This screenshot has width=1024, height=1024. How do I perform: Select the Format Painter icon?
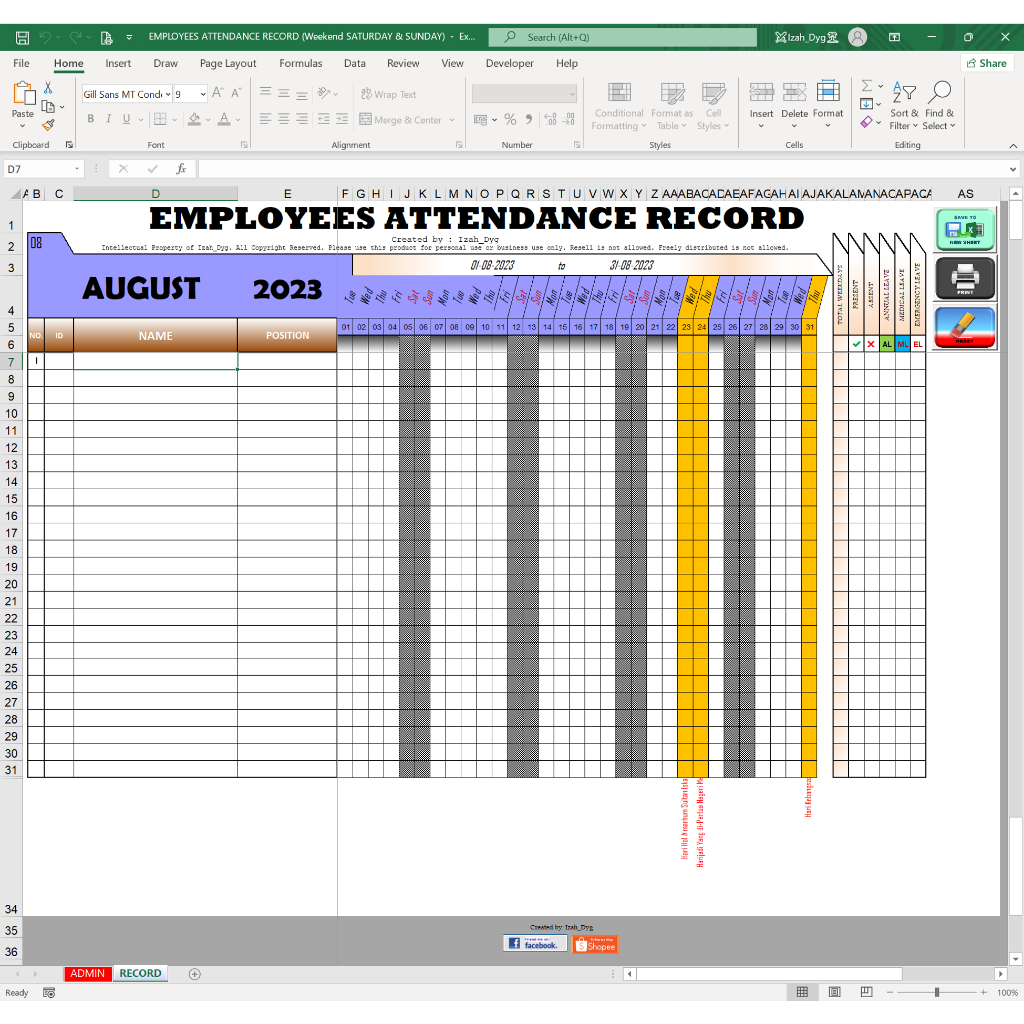tap(46, 124)
